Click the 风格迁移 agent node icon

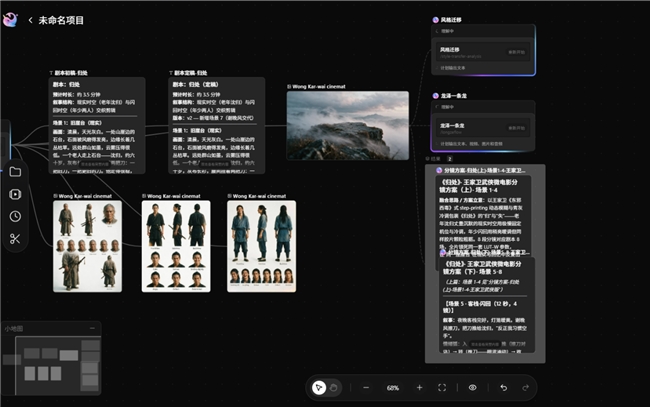click(435, 20)
